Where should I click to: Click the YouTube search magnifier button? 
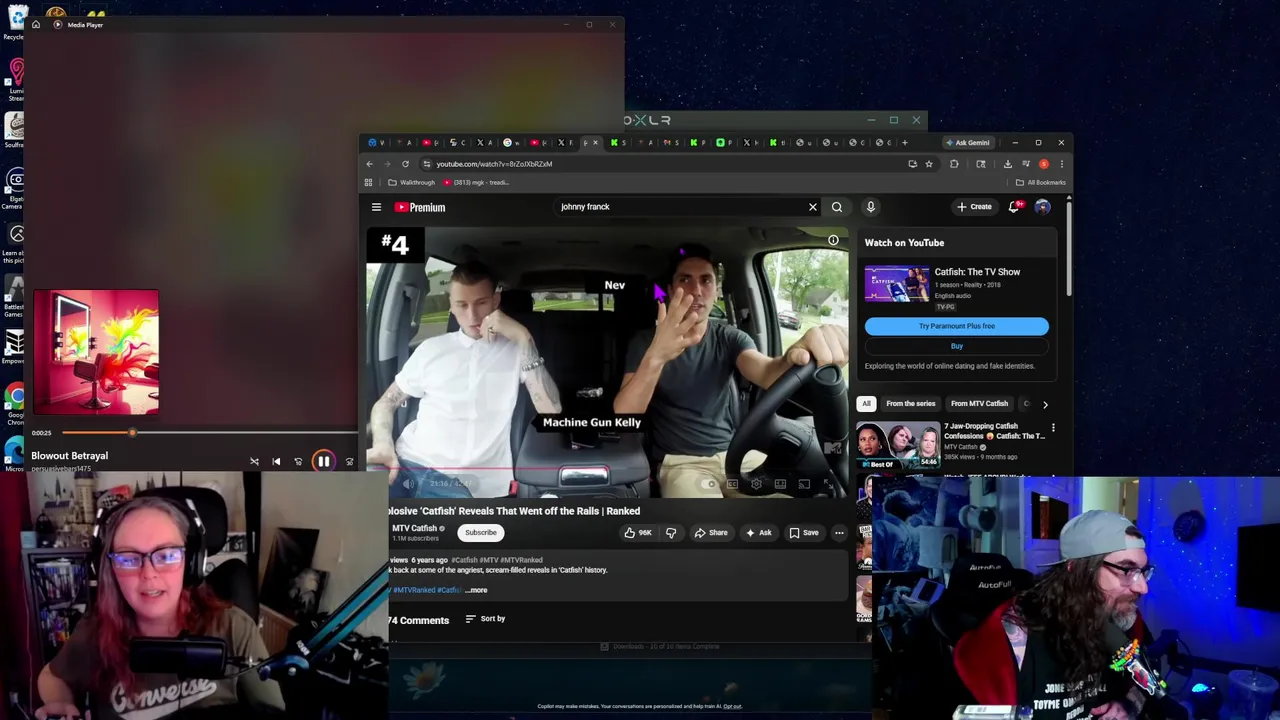pos(837,207)
